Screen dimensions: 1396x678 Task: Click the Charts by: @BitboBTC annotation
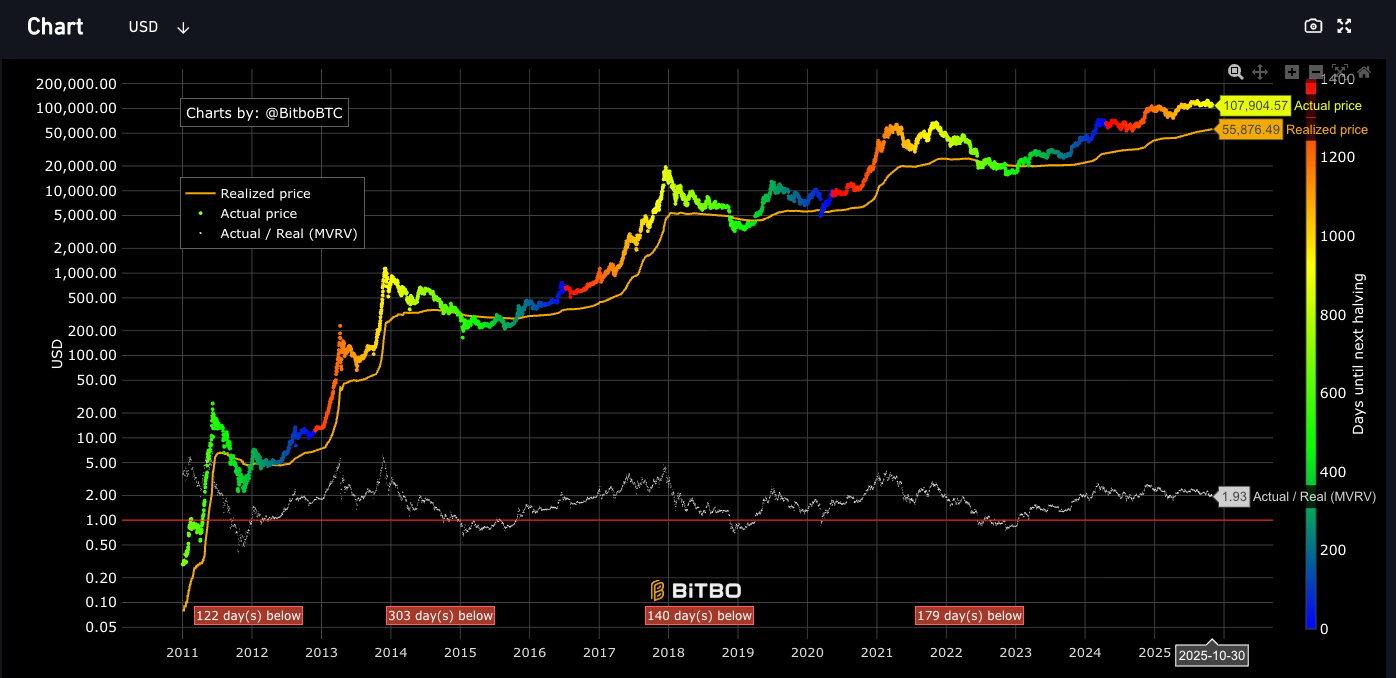coord(264,113)
